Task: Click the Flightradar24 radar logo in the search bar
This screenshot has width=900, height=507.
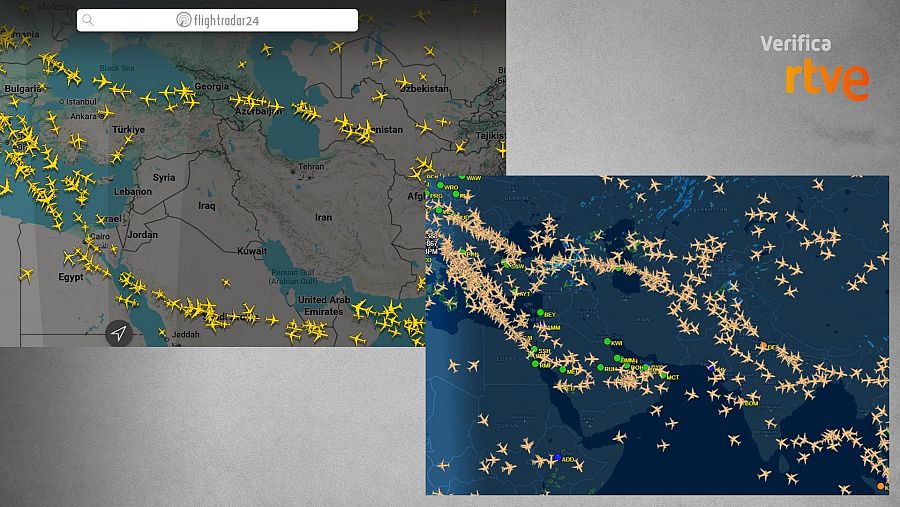Action: (x=183, y=20)
